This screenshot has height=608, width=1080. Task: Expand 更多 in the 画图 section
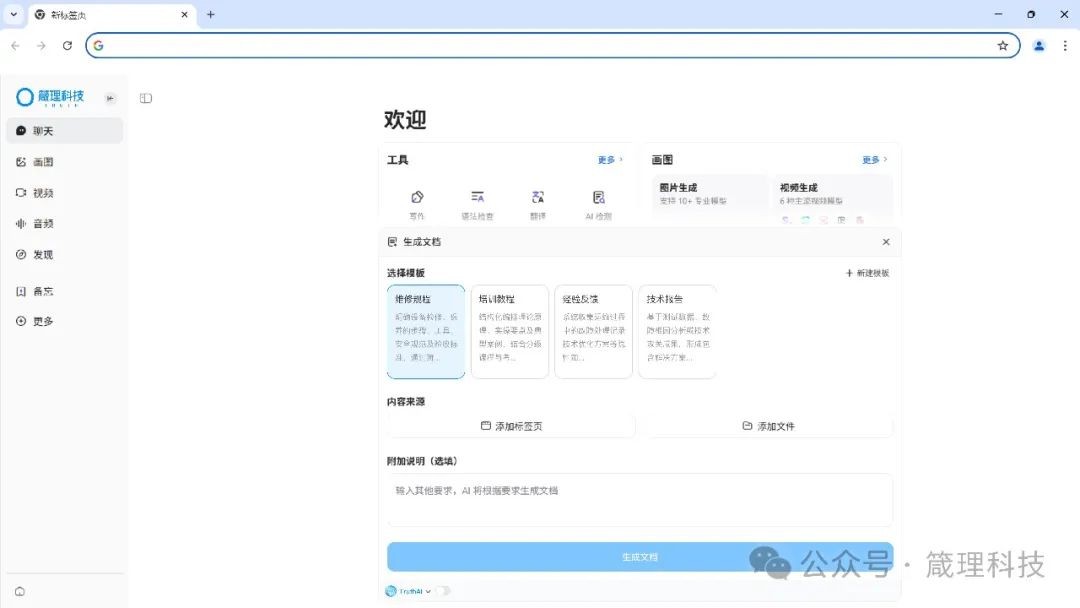[x=874, y=160]
